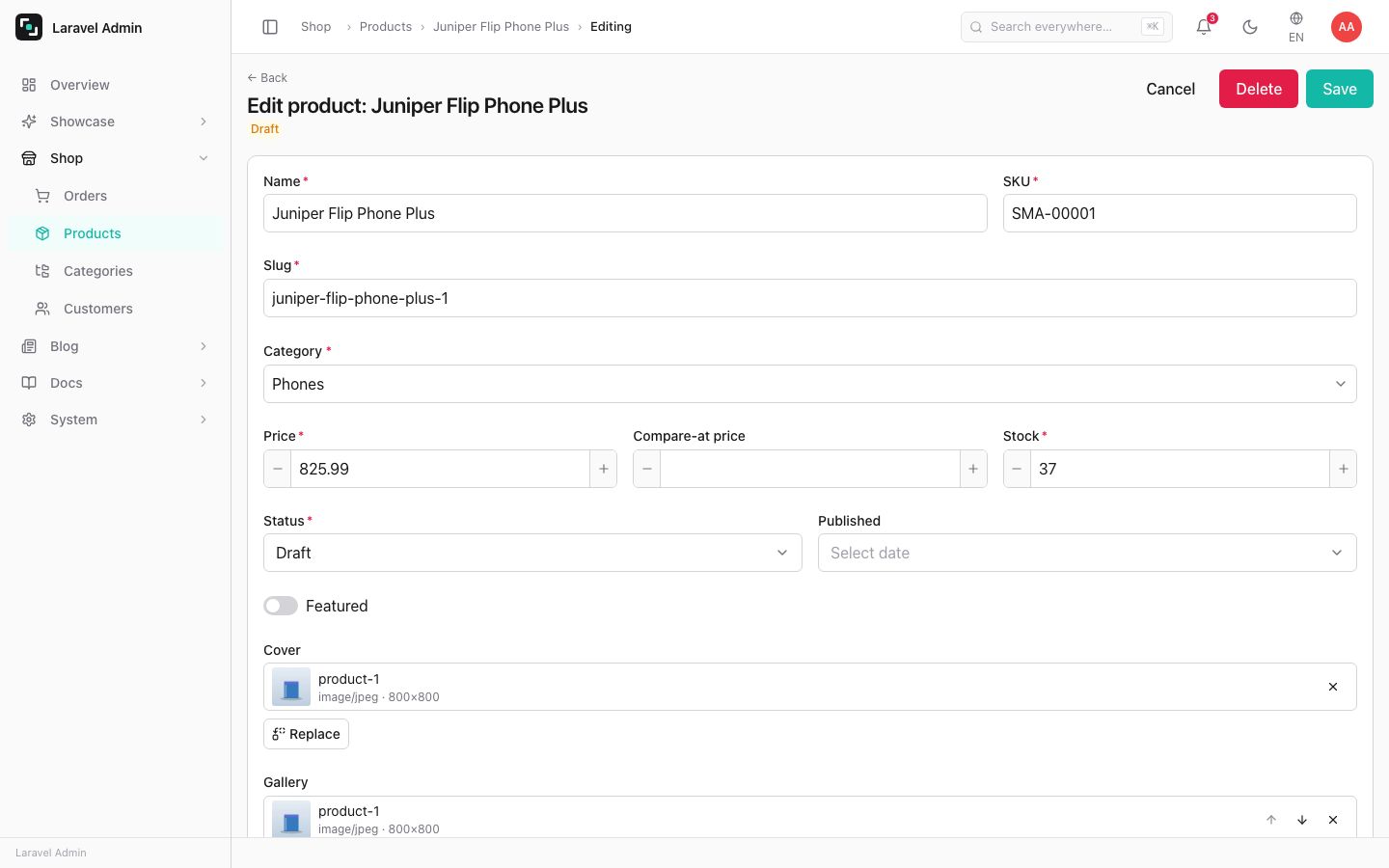The width and height of the screenshot is (1389, 868).
Task: Focus the Slug input field
Action: (810, 298)
